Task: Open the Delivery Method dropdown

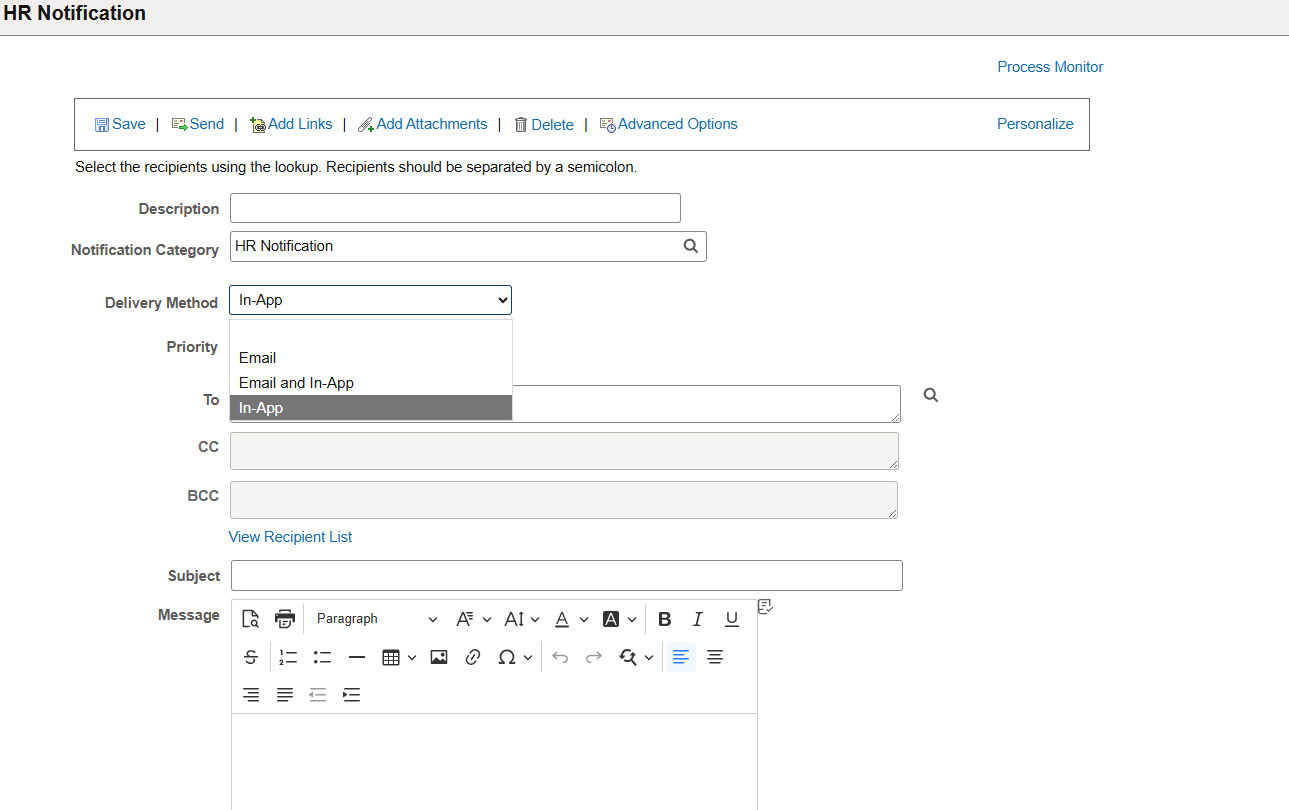Action: [370, 299]
